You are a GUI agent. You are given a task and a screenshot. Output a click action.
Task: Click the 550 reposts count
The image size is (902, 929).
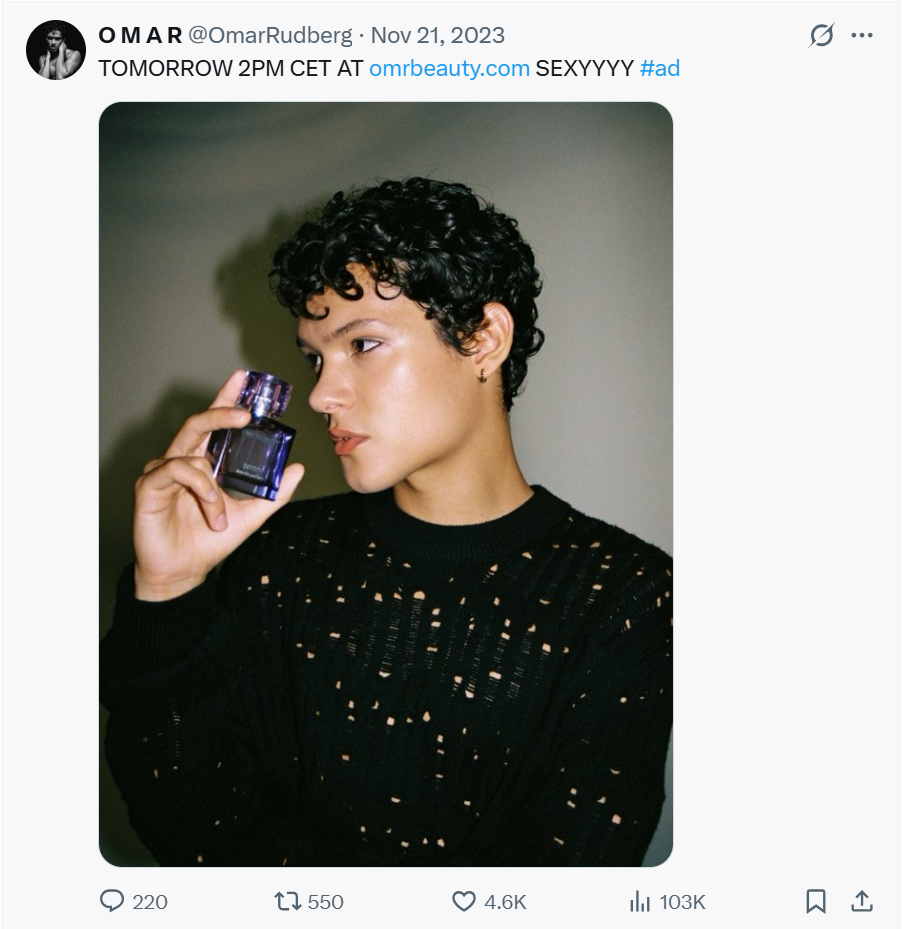325,902
